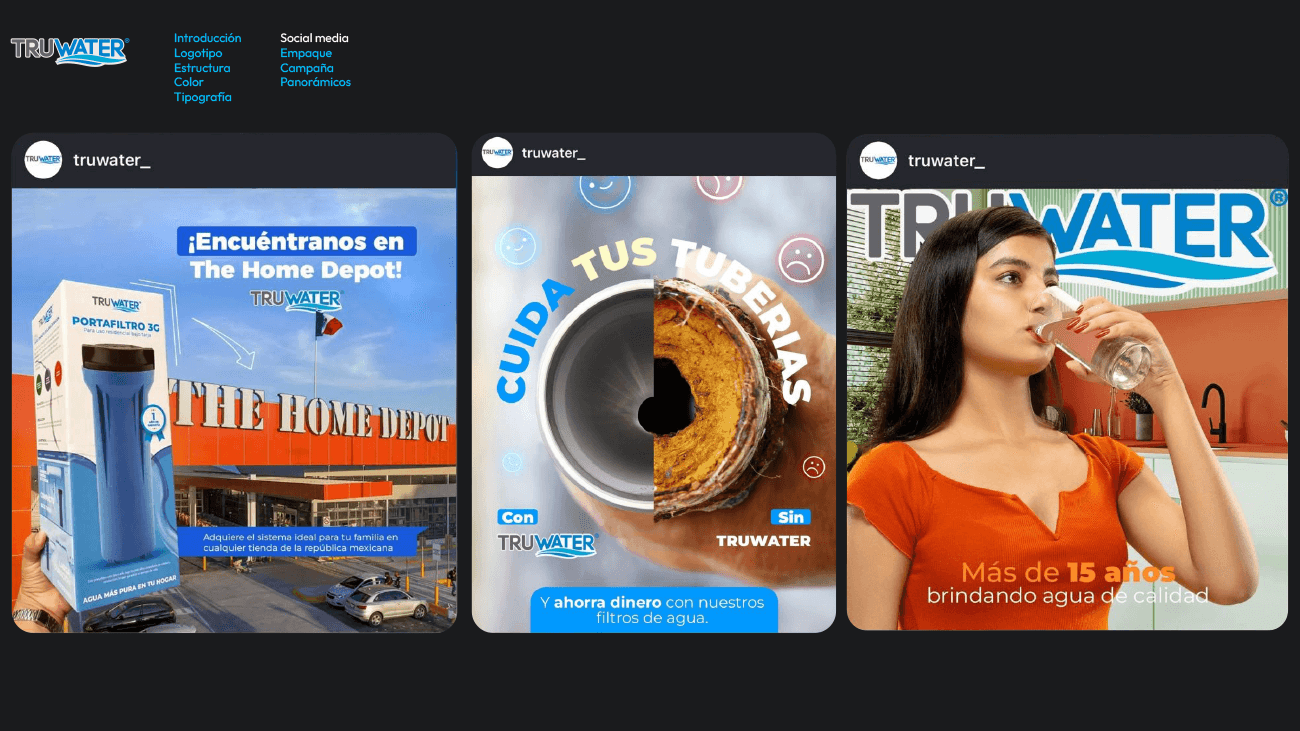Go to the Campaña section
This screenshot has width=1300, height=731.
click(x=307, y=68)
